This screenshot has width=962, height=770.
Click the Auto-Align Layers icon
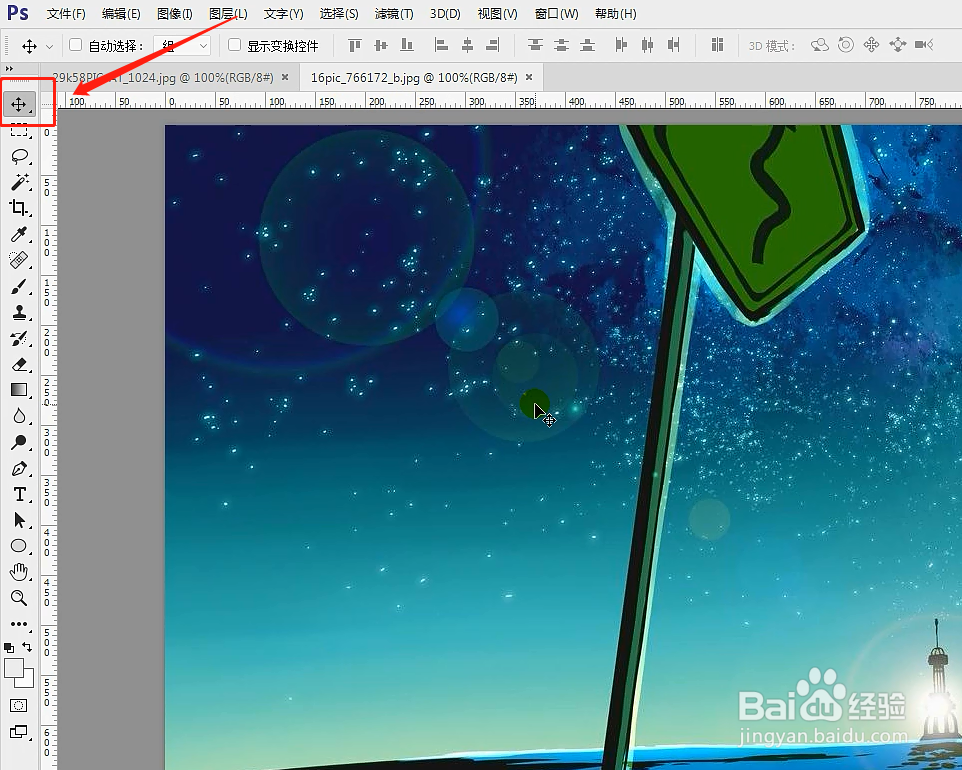[717, 45]
